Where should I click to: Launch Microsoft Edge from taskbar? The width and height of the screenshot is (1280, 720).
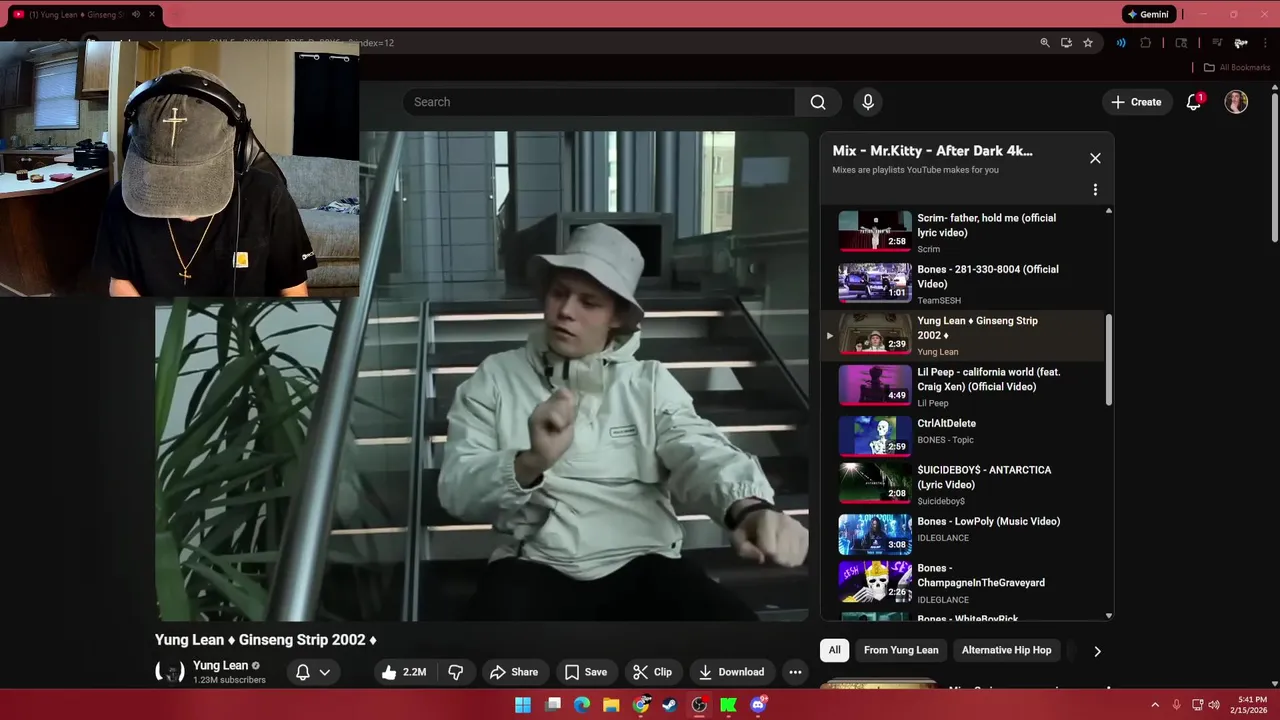582,705
